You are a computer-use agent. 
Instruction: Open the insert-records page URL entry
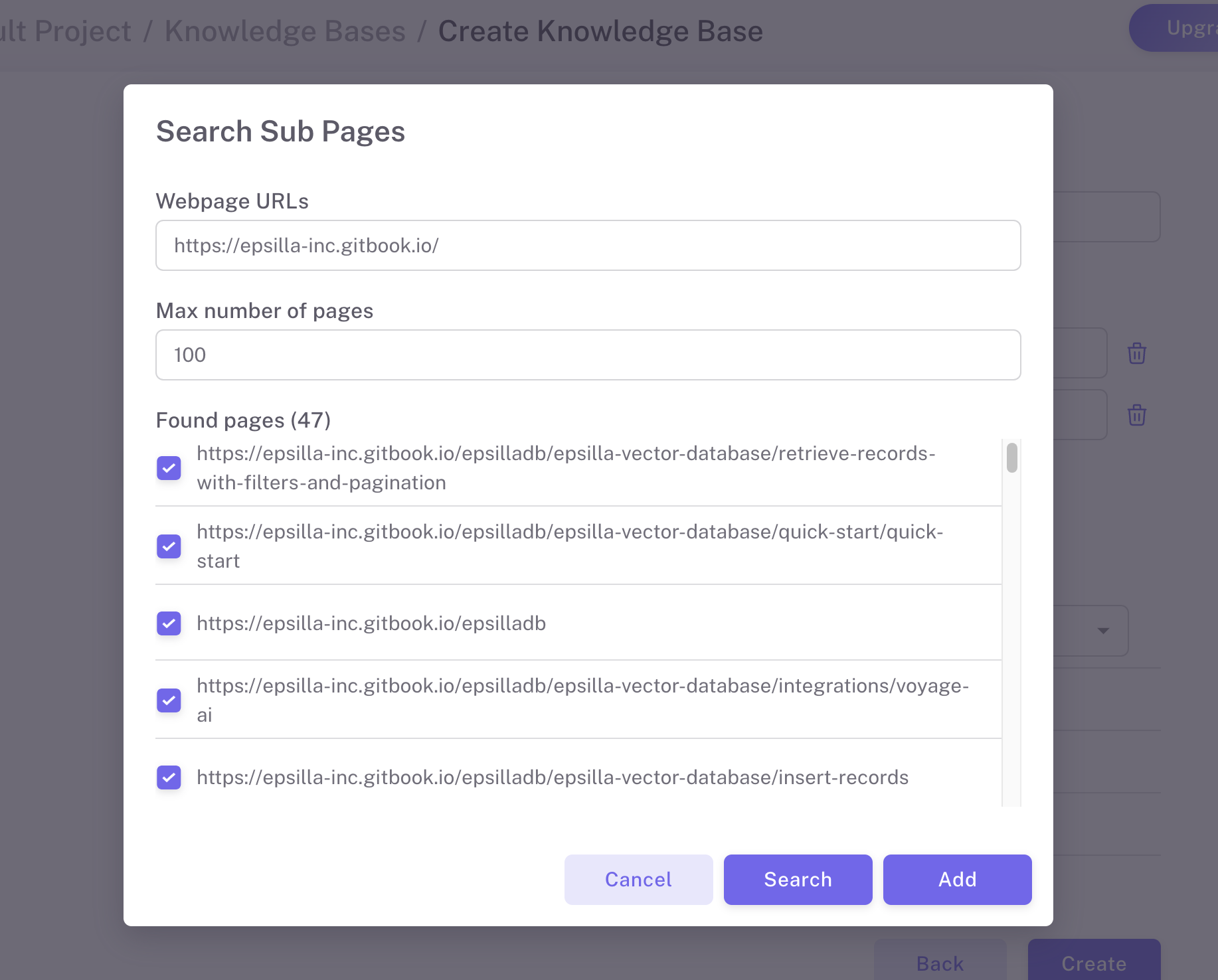(553, 777)
